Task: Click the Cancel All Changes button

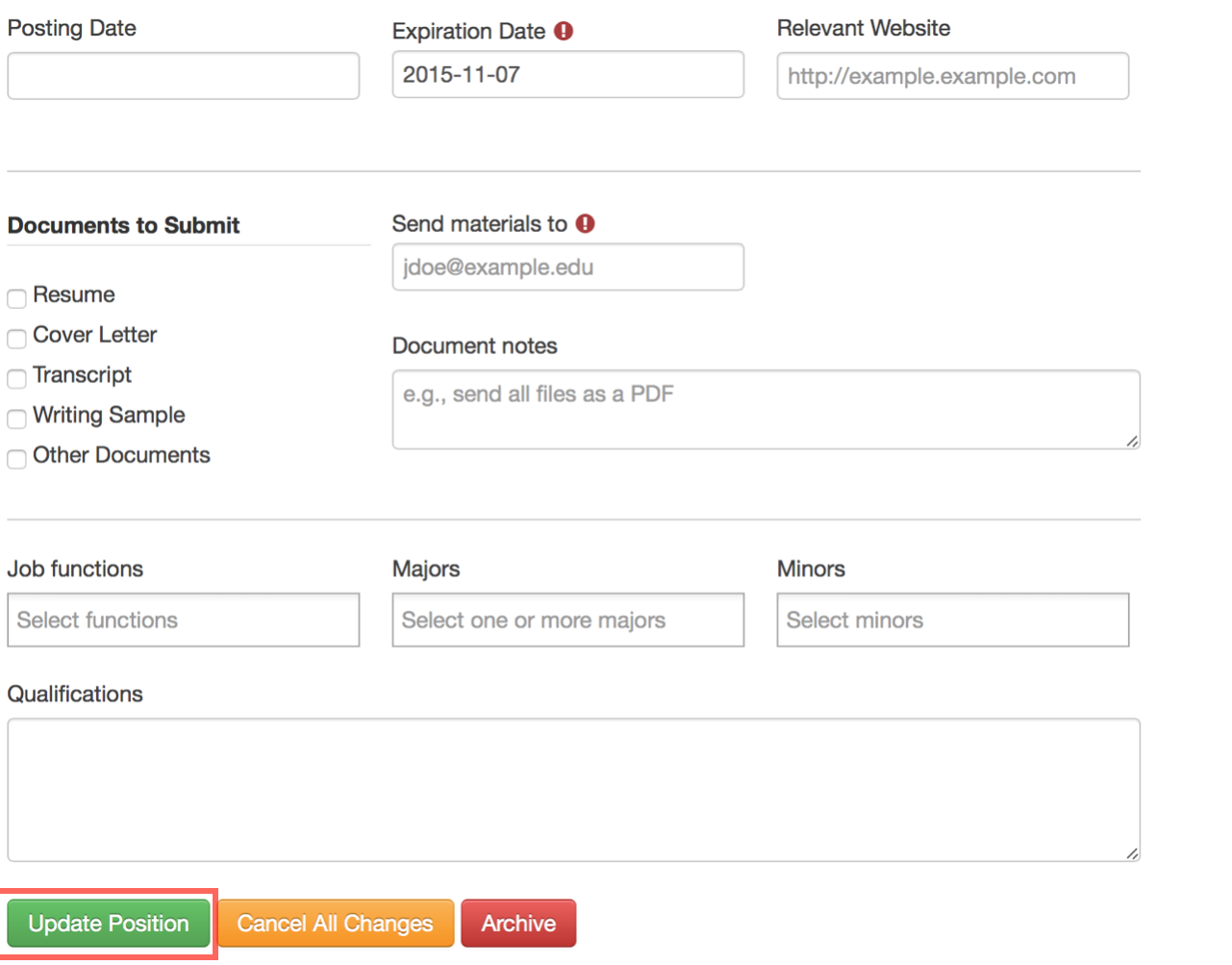Action: click(x=335, y=924)
